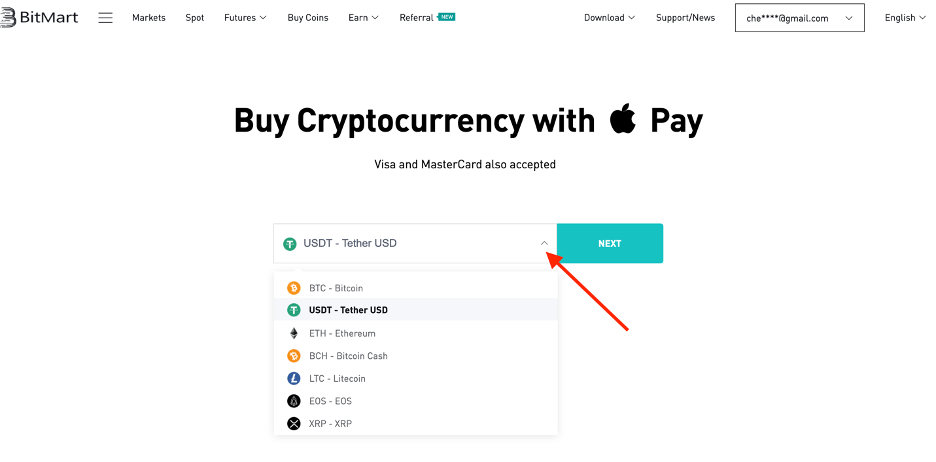Open the hamburger menu icon
The width and height of the screenshot is (936, 462).
[106, 18]
